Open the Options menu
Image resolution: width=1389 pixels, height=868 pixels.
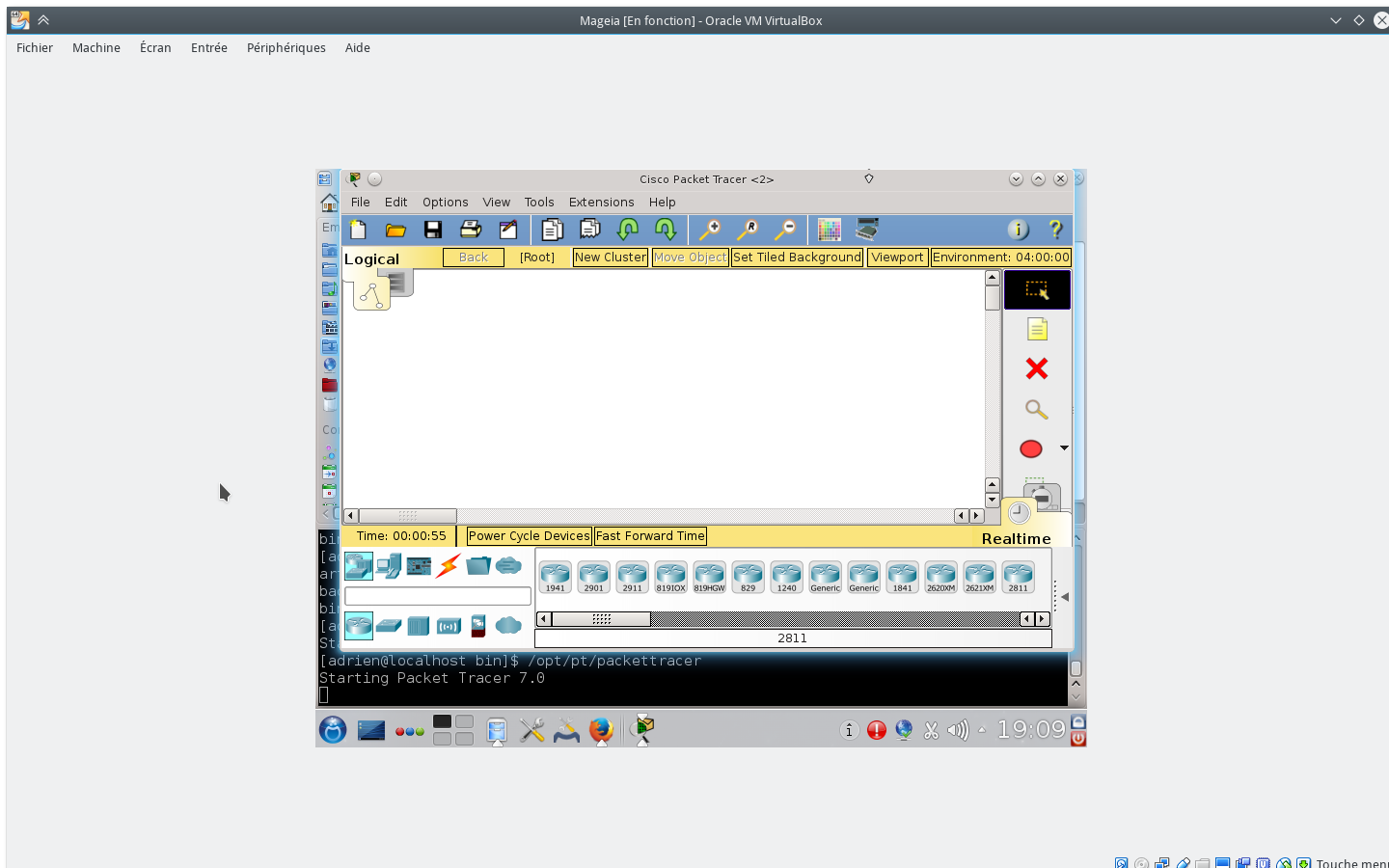pos(445,203)
